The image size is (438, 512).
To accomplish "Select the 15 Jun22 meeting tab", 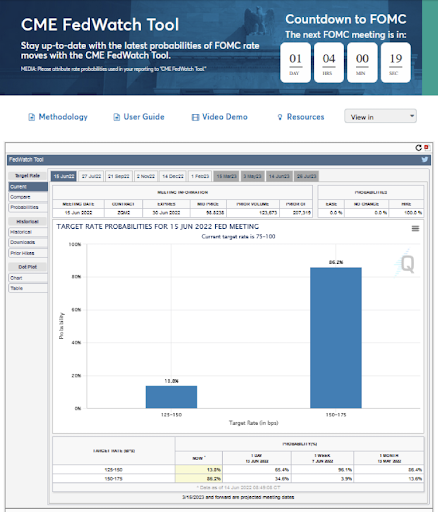I will (64, 176).
